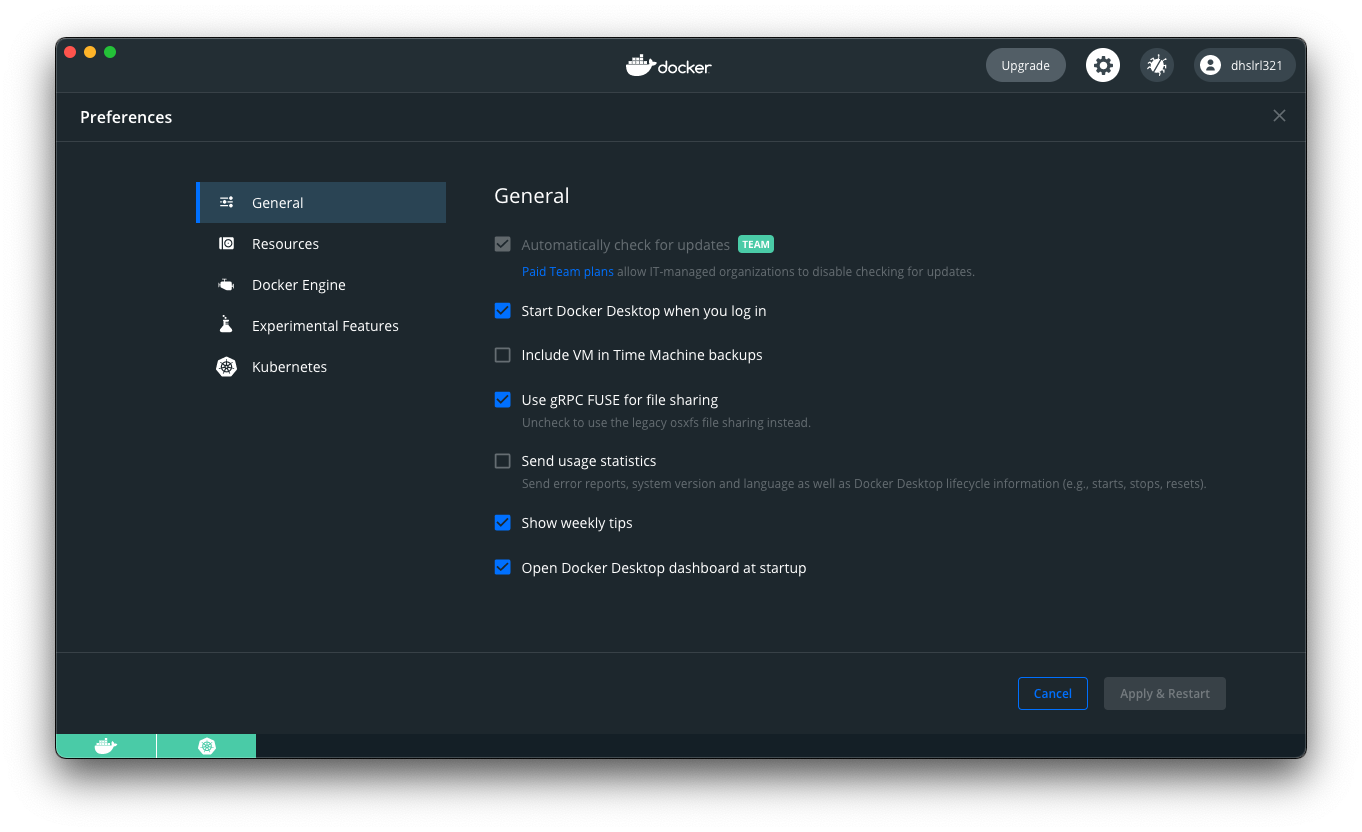Click the TEAM badge
Viewport: 1362px width, 832px height.
tap(756, 244)
